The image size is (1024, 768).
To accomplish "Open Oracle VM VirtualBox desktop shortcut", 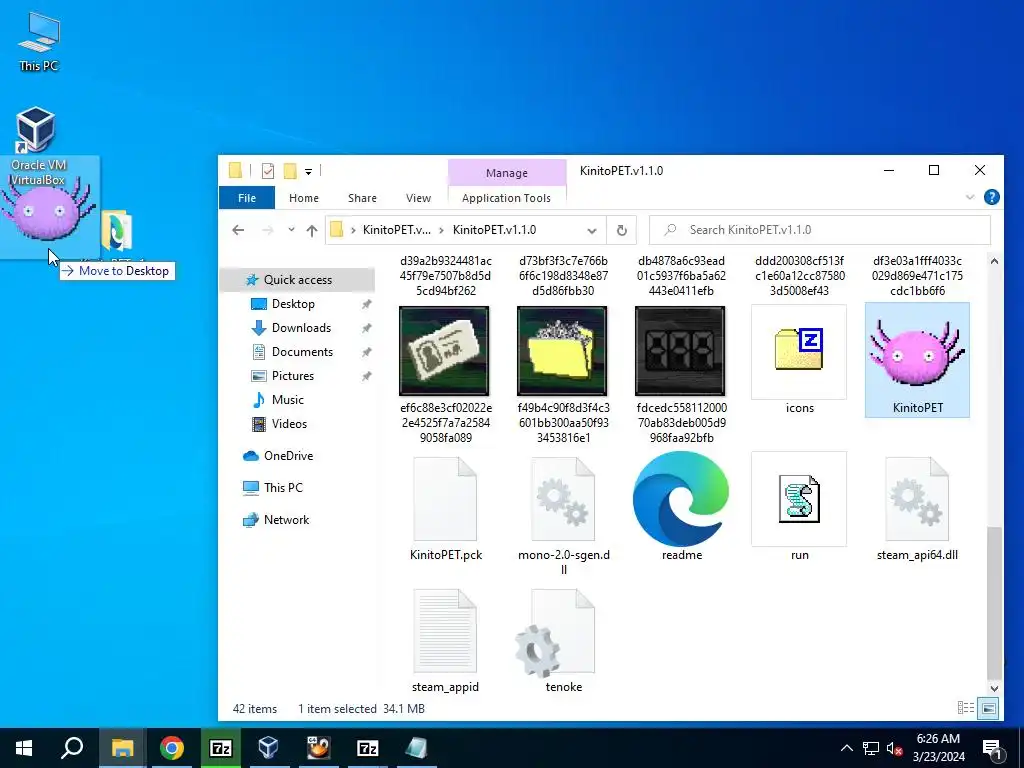I will 37,145.
